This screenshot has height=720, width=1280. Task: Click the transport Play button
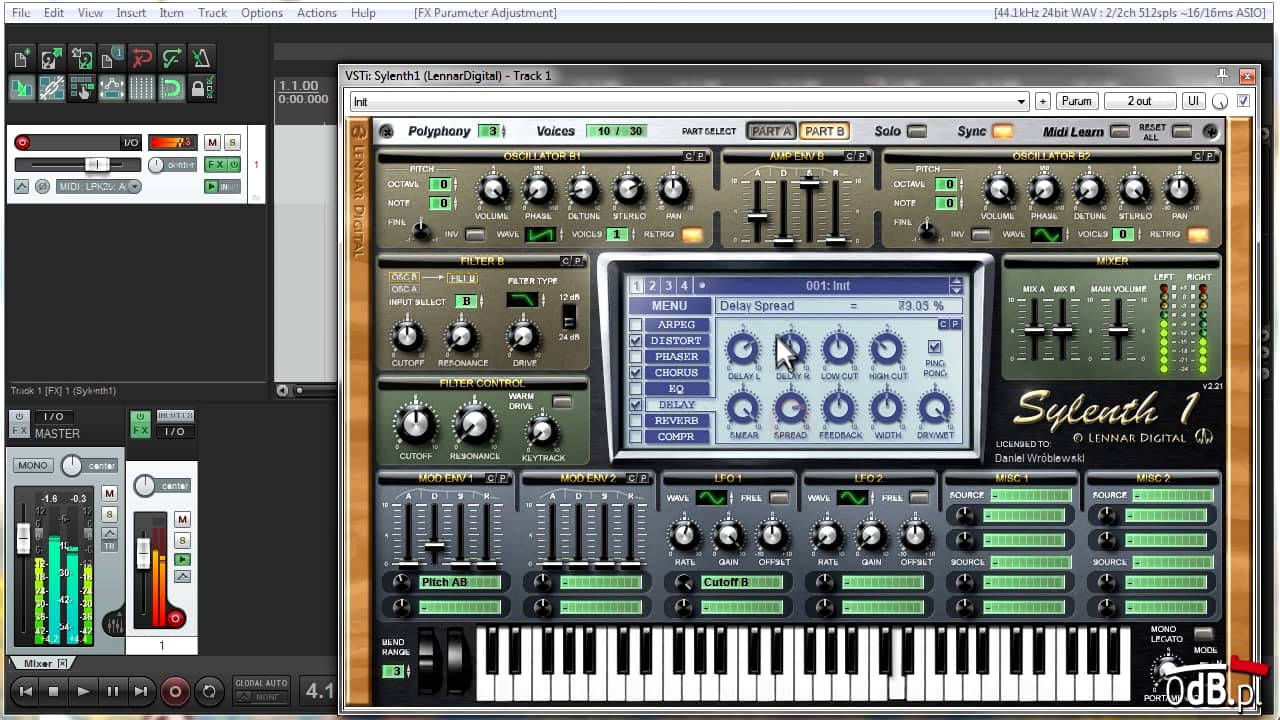83,691
